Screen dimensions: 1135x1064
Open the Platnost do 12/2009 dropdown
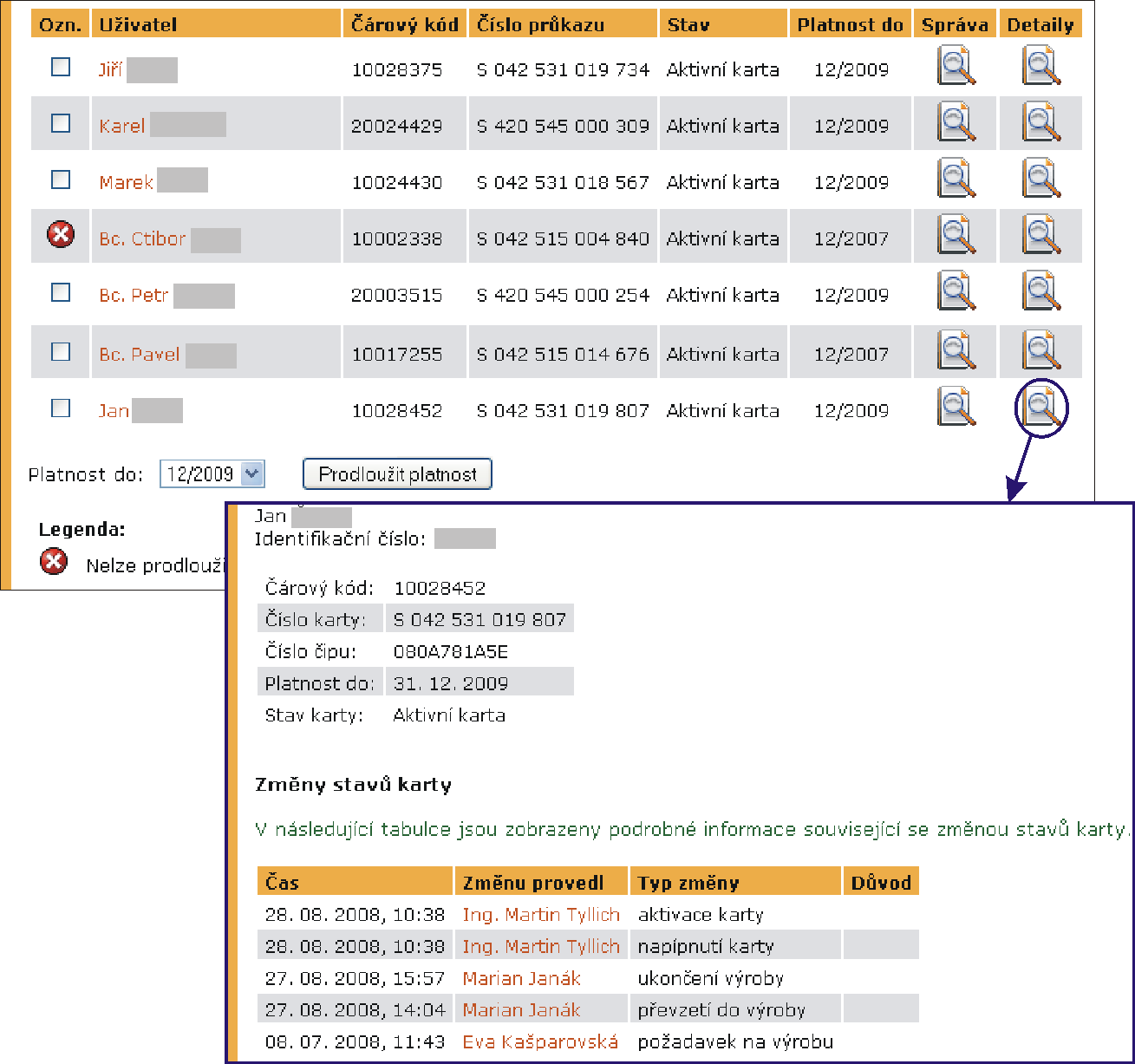point(212,474)
